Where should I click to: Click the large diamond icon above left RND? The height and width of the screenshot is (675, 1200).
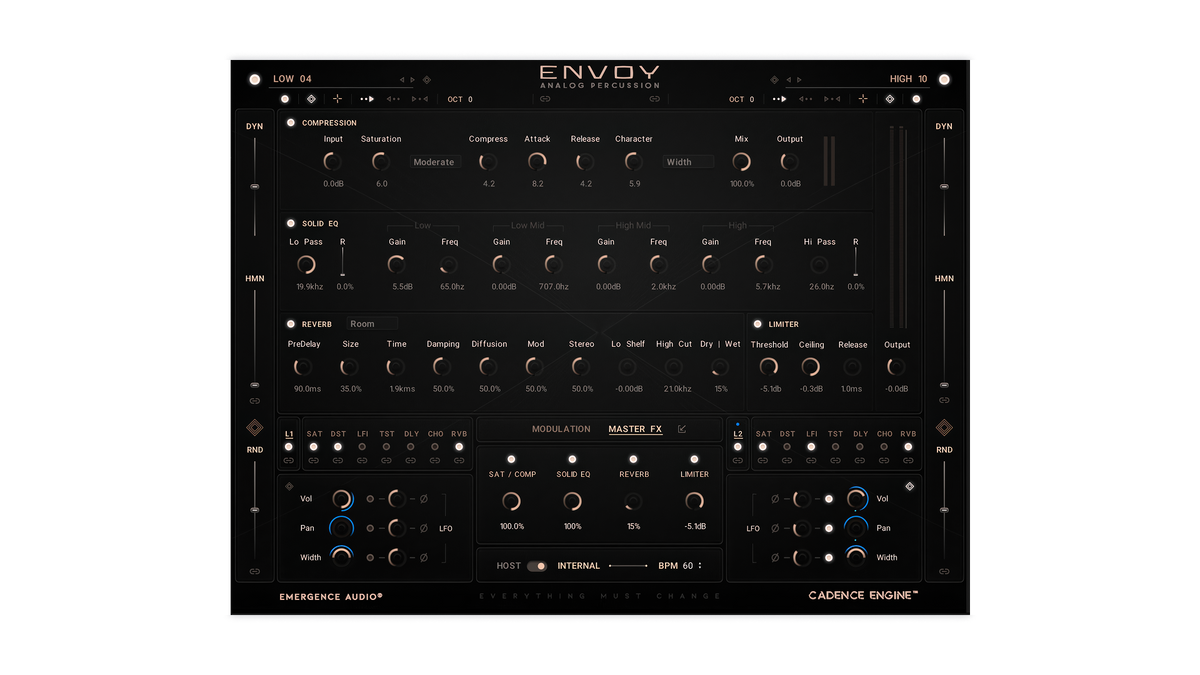[255, 428]
